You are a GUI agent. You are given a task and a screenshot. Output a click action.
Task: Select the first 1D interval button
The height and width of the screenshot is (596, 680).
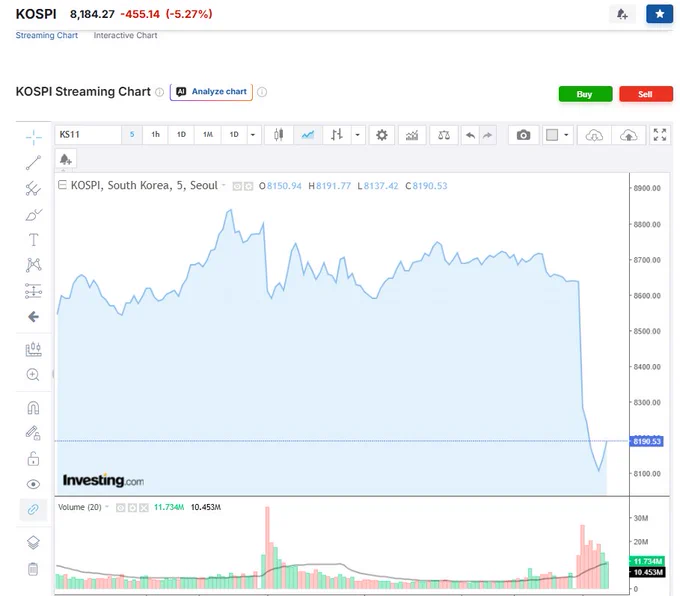pyautogui.click(x=181, y=134)
